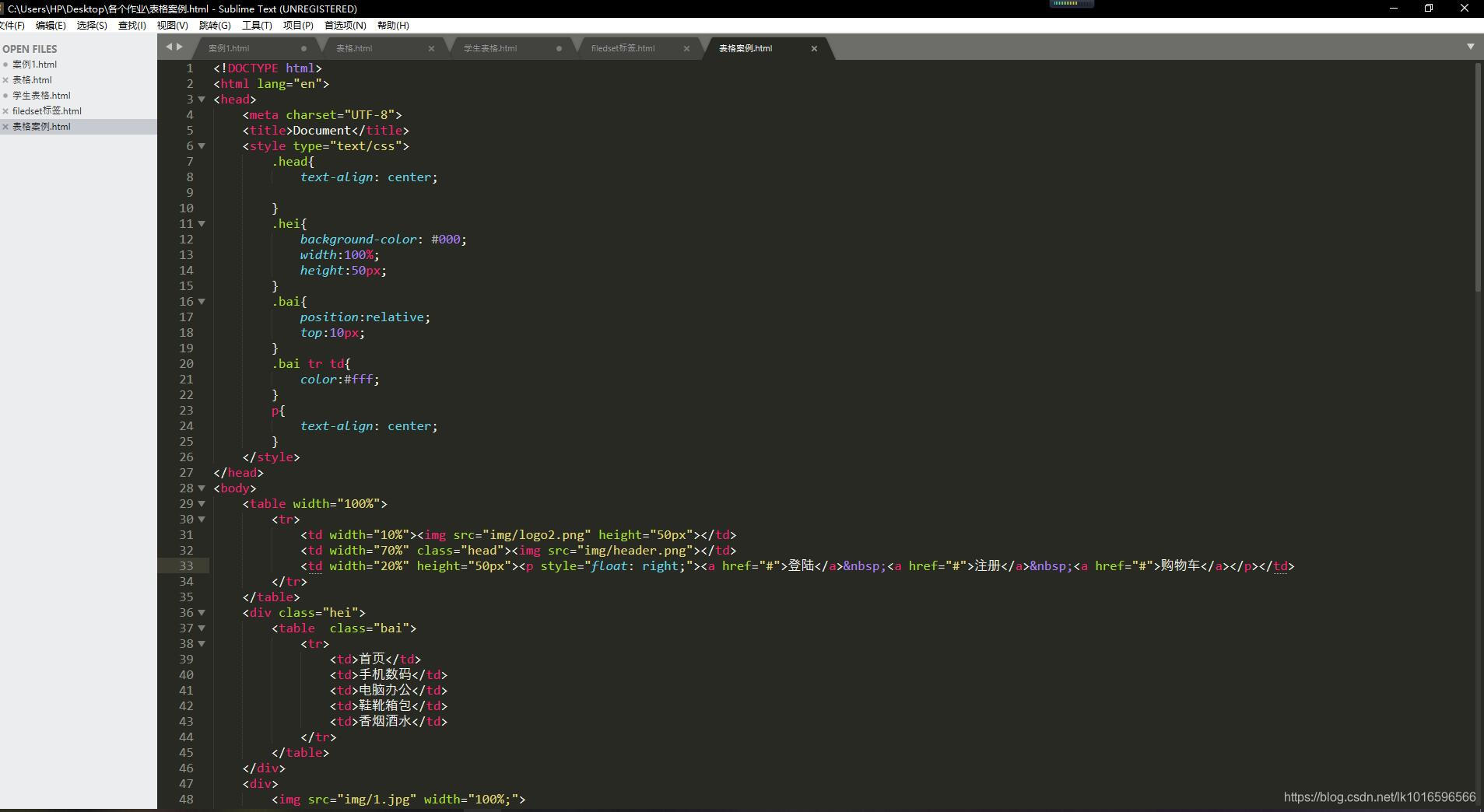Open the 选择(S) menu

tap(92, 25)
